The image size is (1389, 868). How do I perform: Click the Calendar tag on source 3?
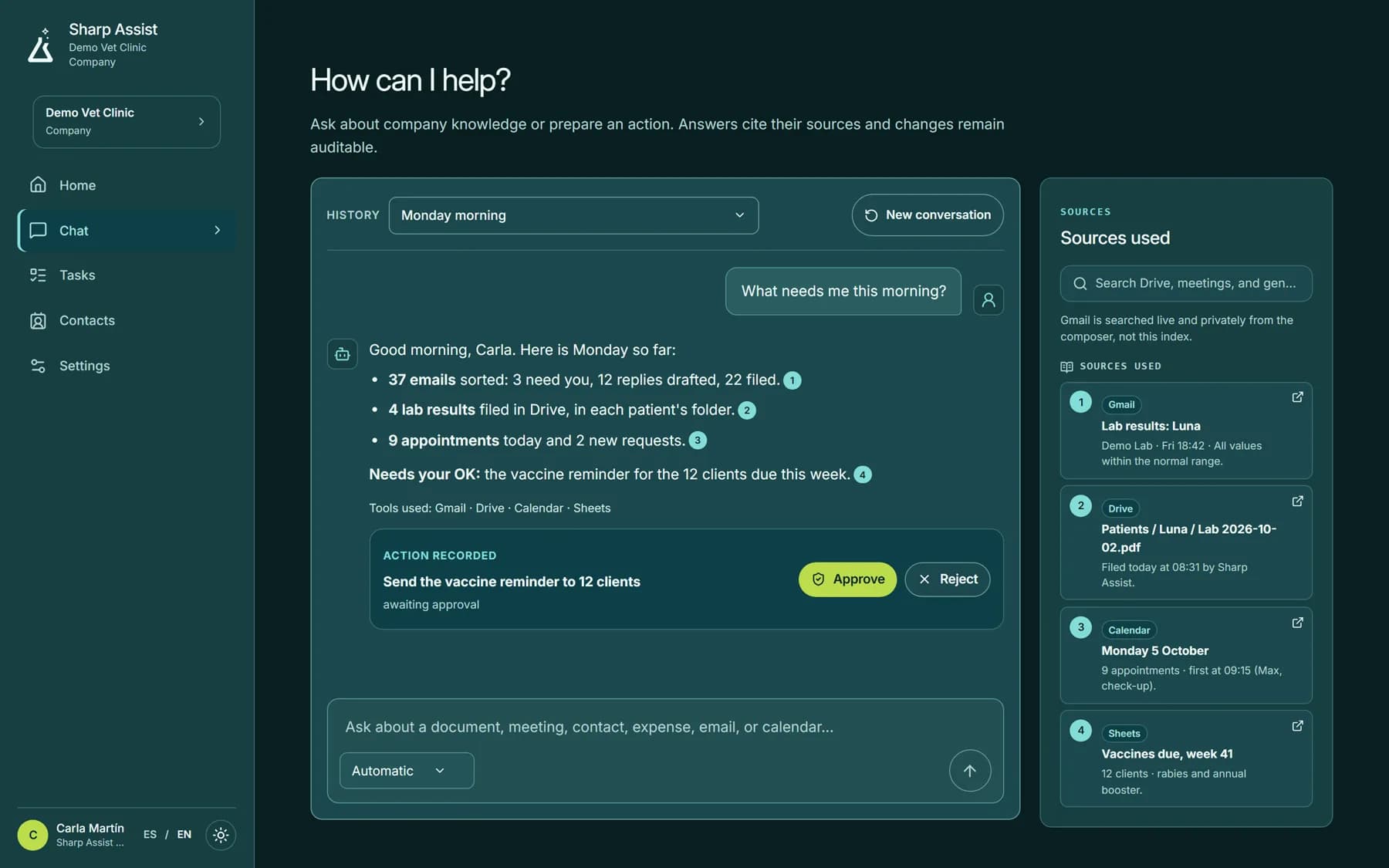tap(1129, 630)
